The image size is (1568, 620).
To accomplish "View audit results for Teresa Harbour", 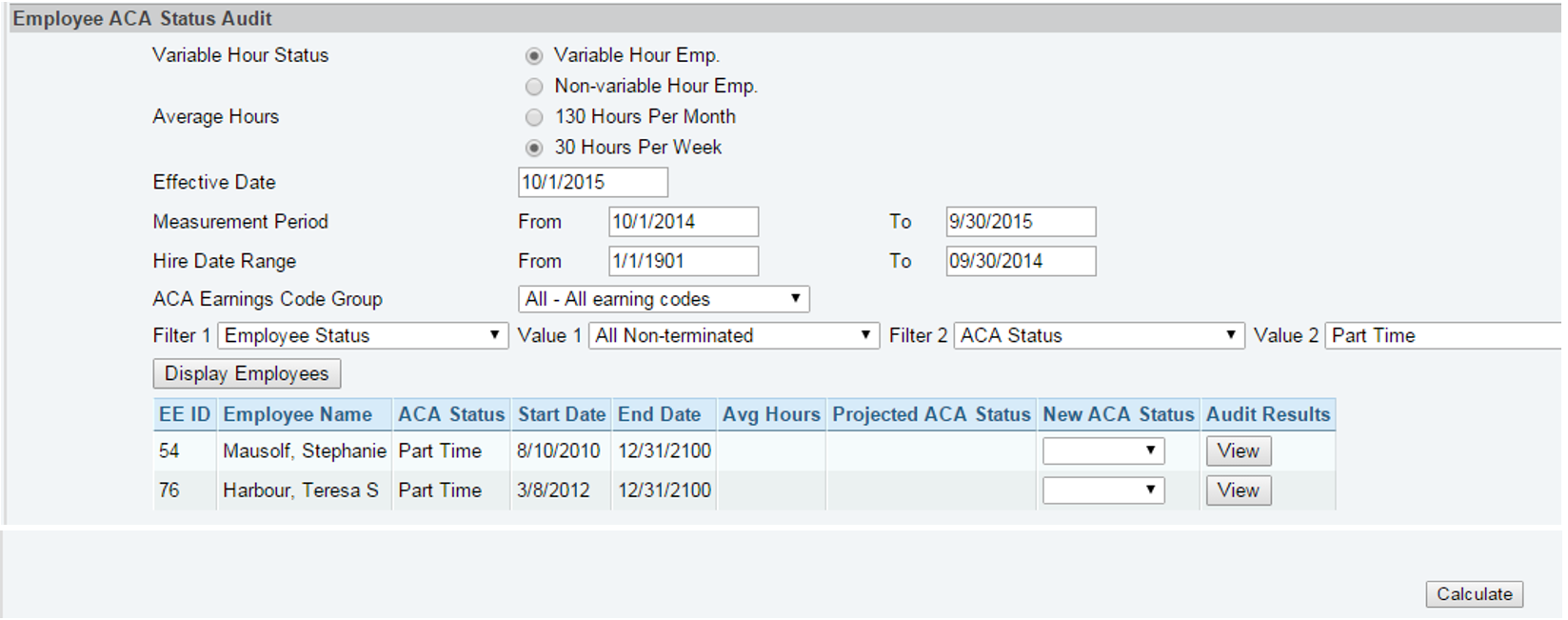I will click(1238, 490).
